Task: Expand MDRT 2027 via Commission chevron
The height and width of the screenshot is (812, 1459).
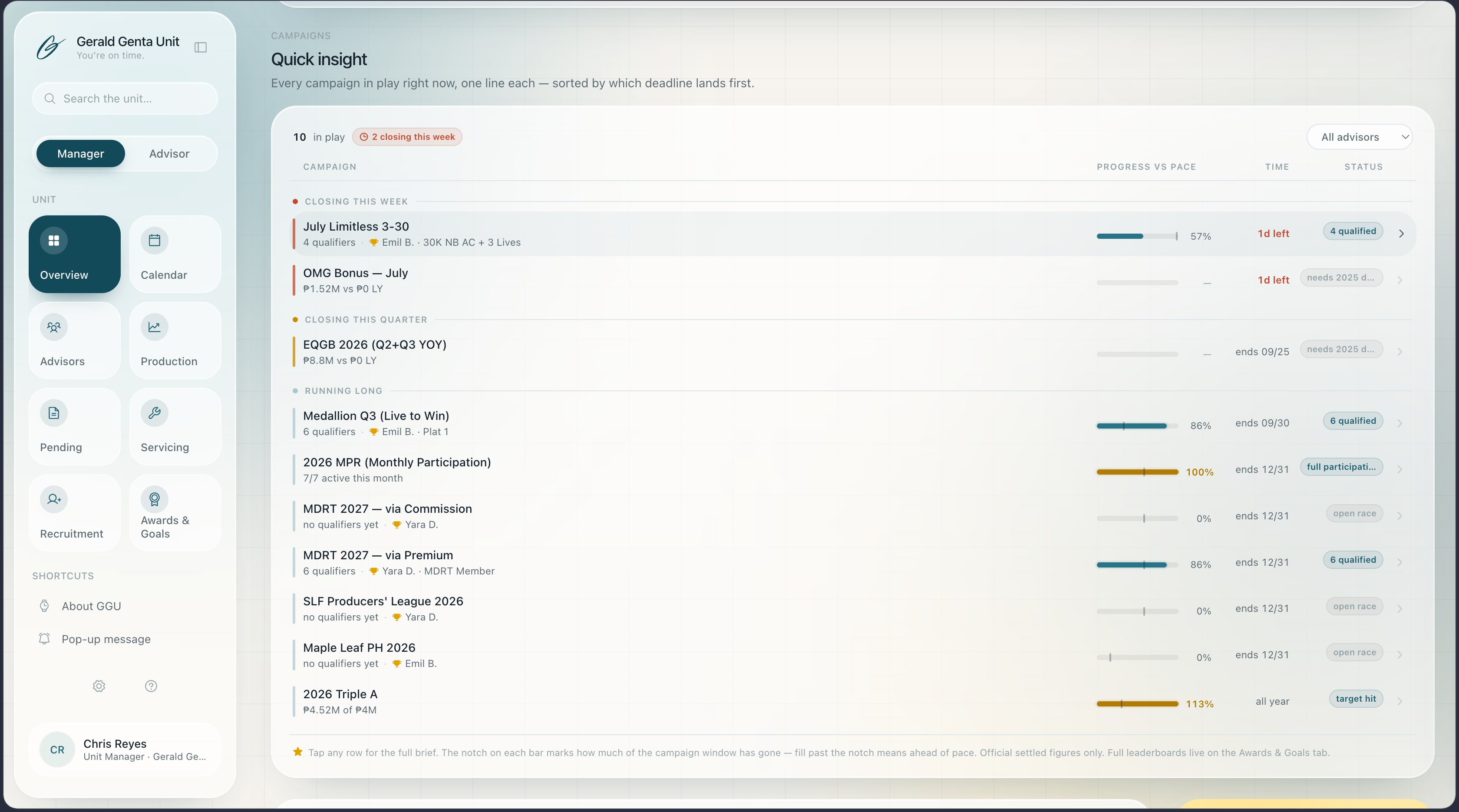Action: point(1400,516)
